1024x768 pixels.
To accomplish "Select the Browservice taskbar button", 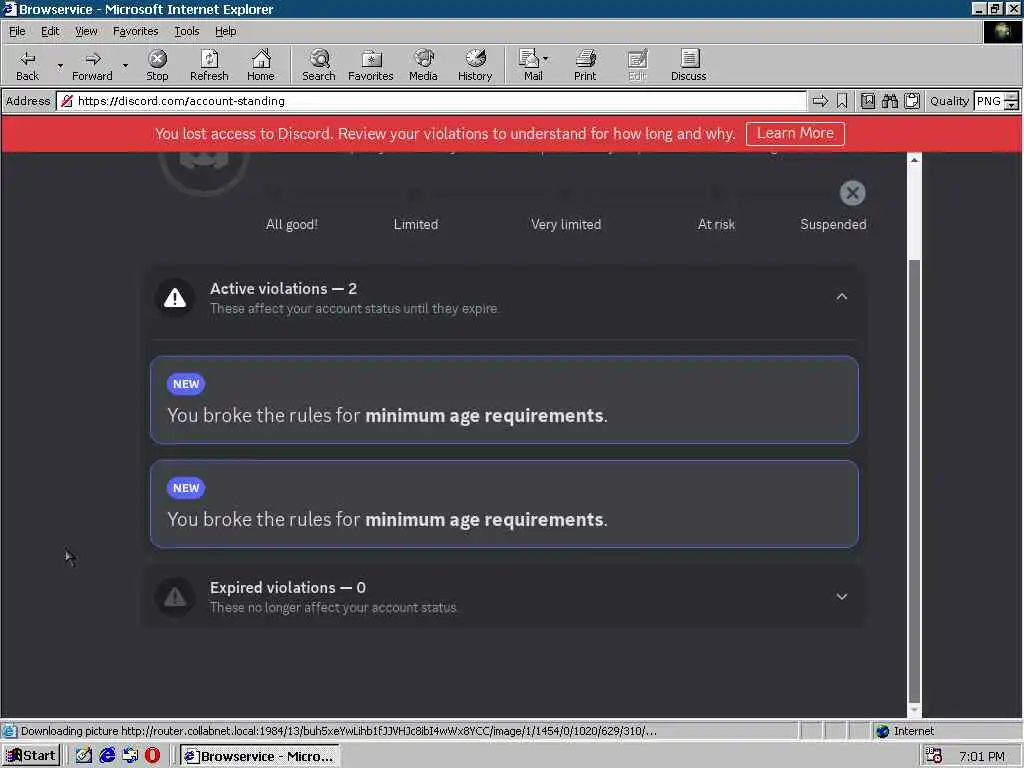I will [260, 756].
